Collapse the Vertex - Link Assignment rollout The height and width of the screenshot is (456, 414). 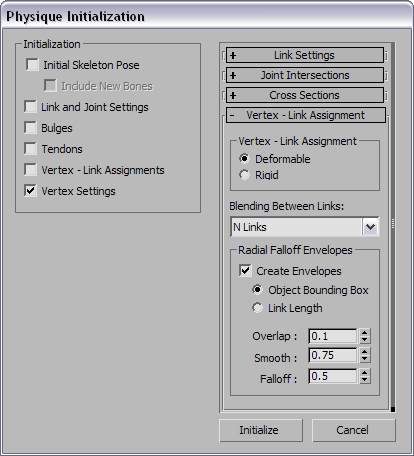(x=306, y=115)
